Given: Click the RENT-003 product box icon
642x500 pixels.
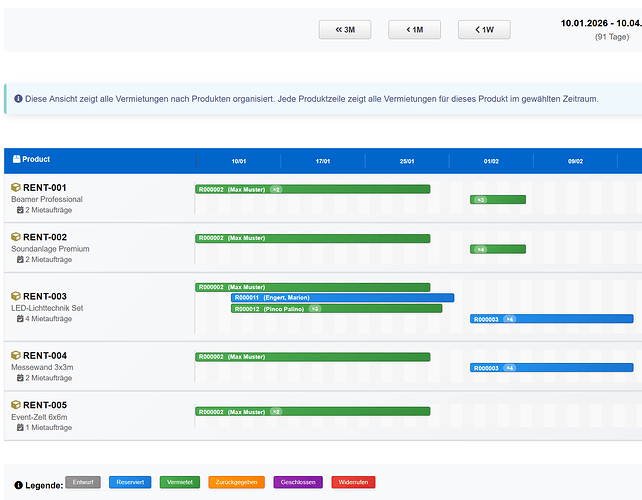Looking at the screenshot, I should point(16,296).
